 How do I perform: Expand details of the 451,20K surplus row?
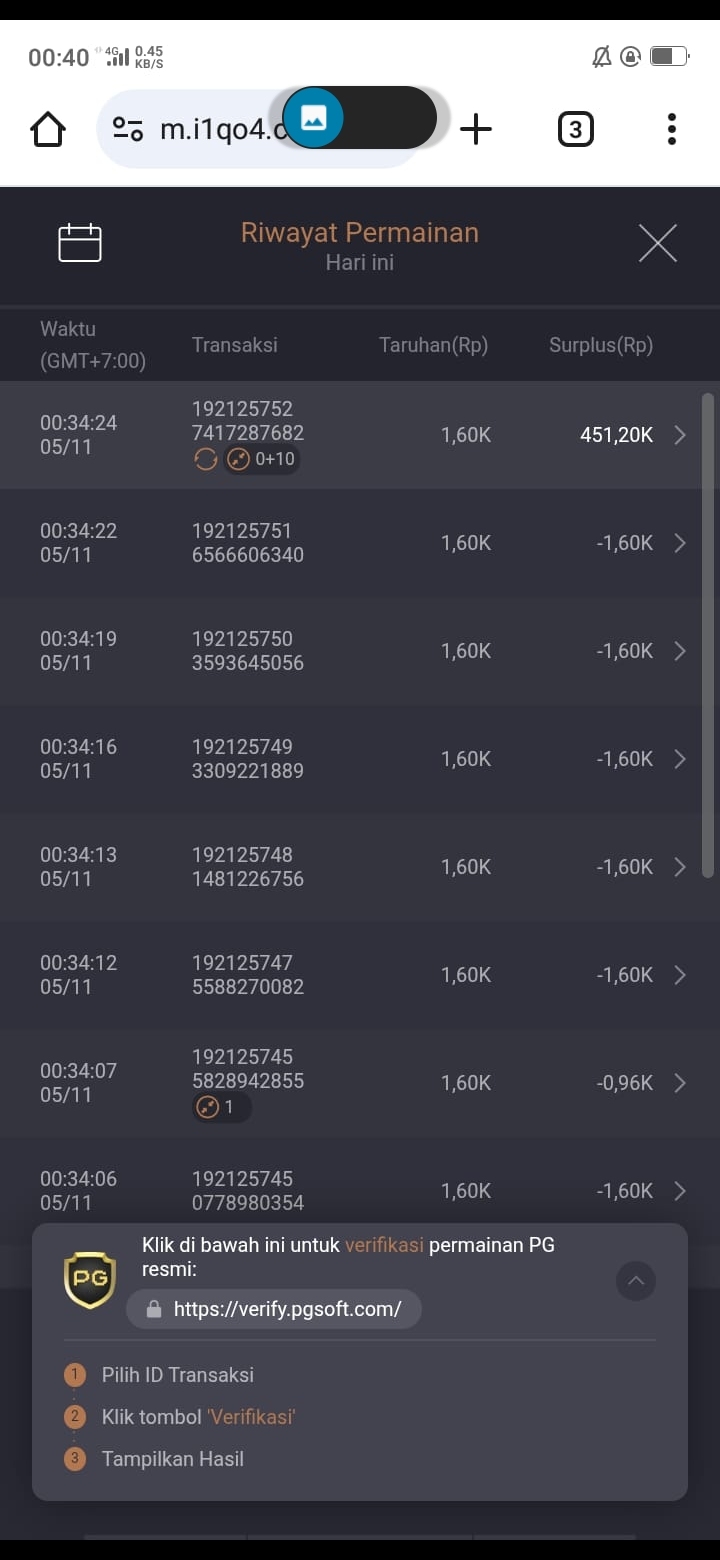(x=680, y=435)
